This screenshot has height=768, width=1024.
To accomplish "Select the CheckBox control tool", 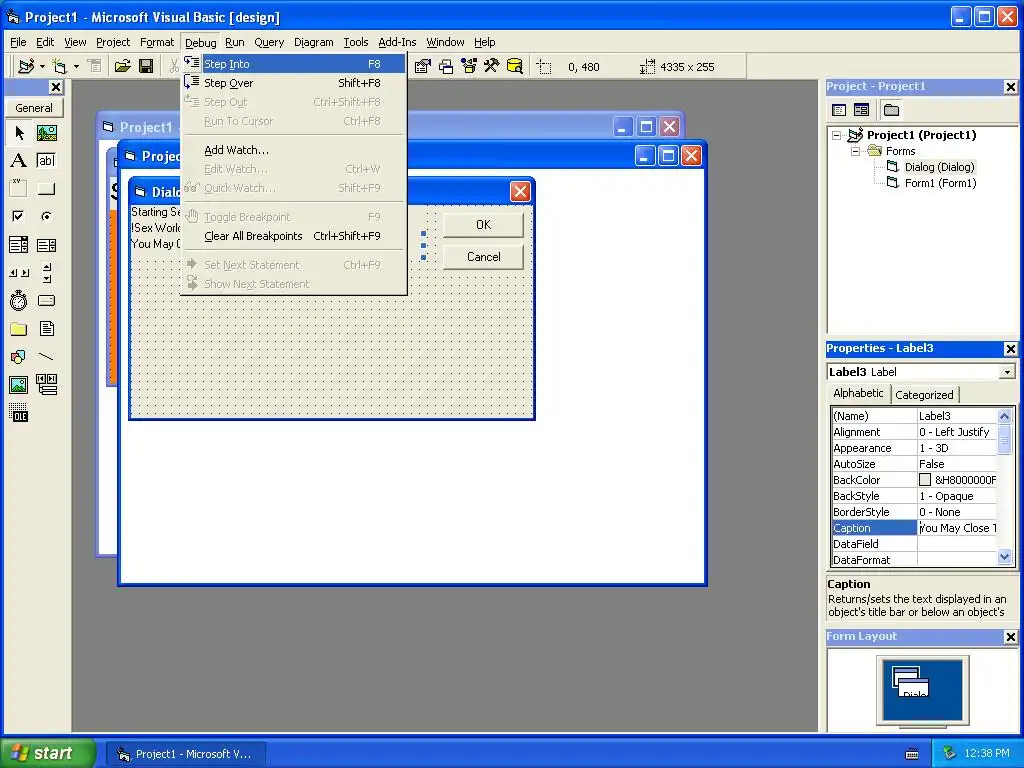I will pyautogui.click(x=19, y=216).
